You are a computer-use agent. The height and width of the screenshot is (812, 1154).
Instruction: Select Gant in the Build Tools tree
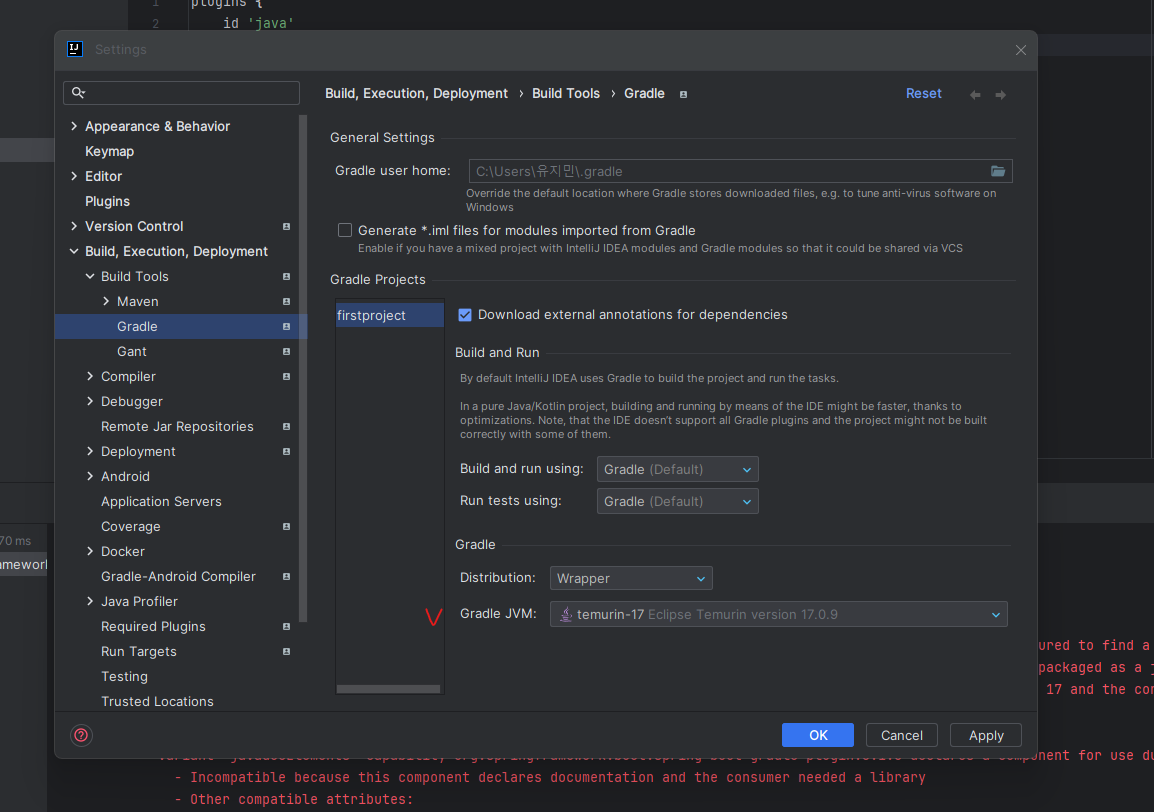(x=132, y=352)
